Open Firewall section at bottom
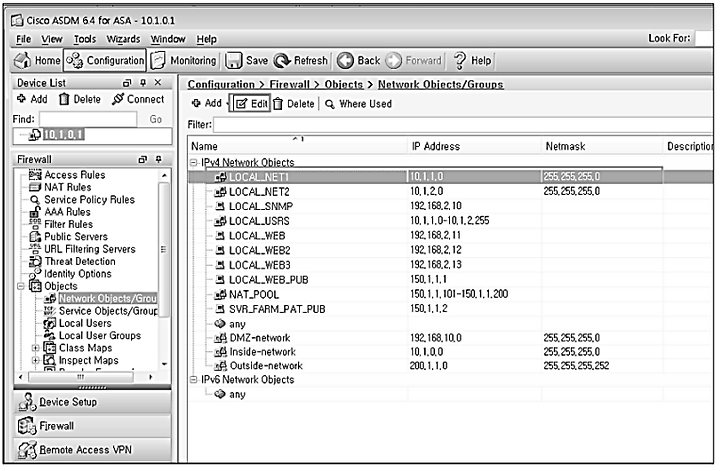 point(92,426)
